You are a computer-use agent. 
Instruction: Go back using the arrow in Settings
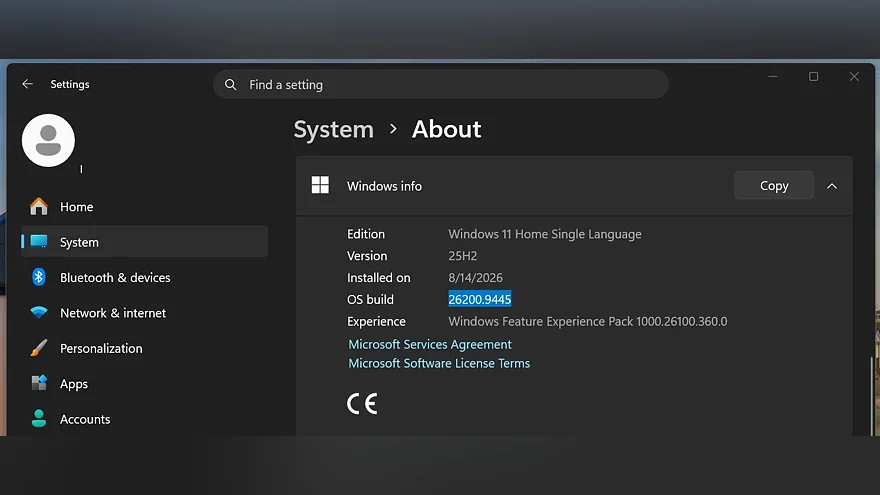[x=28, y=84]
